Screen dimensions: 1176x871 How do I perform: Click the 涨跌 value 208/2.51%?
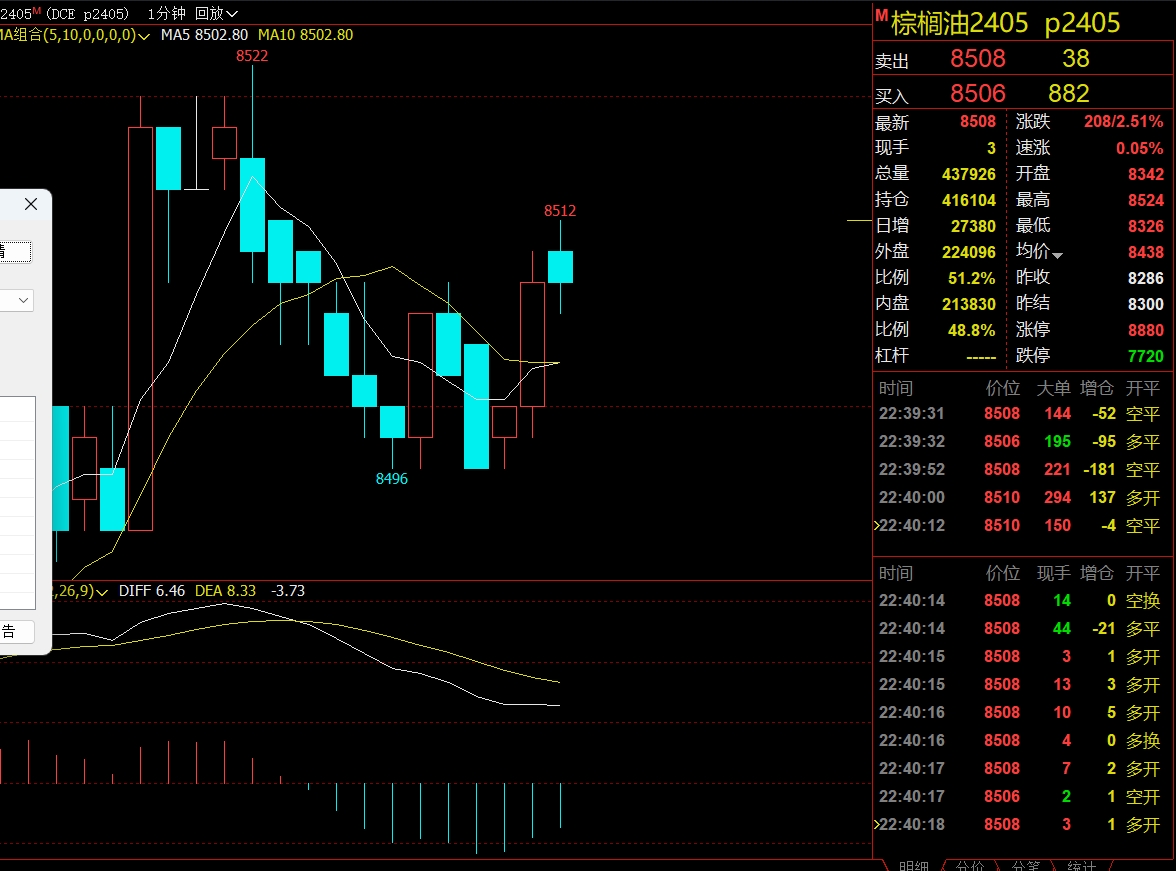click(1123, 122)
